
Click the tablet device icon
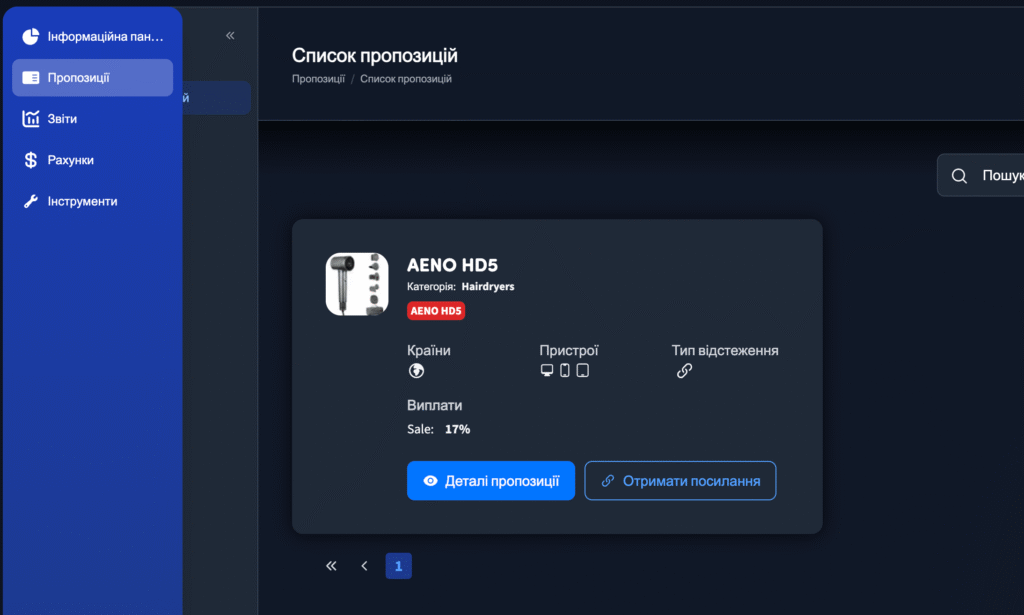tap(583, 370)
